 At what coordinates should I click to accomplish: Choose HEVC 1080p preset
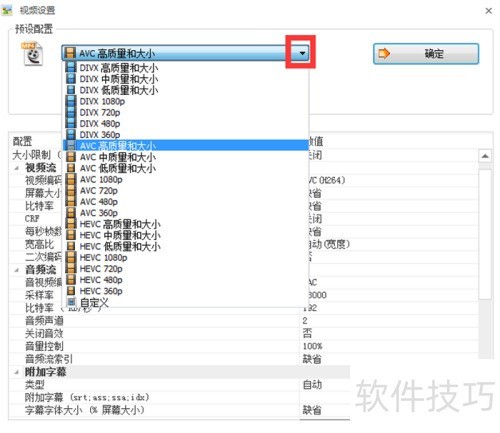(186, 258)
